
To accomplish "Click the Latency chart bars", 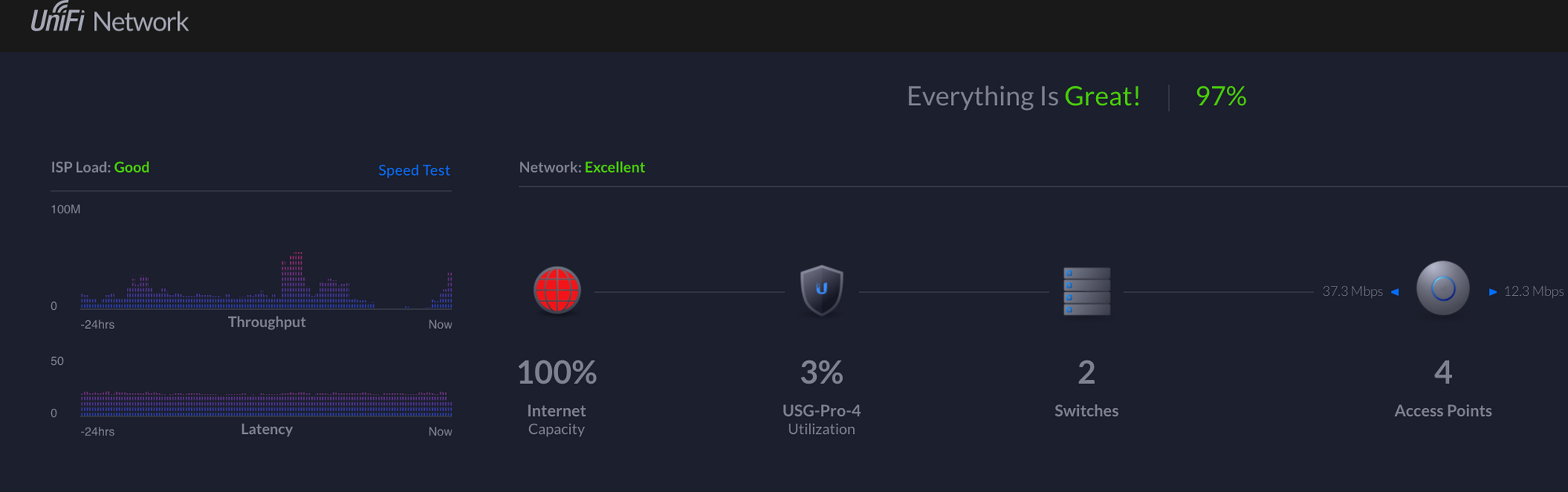I will (267, 403).
